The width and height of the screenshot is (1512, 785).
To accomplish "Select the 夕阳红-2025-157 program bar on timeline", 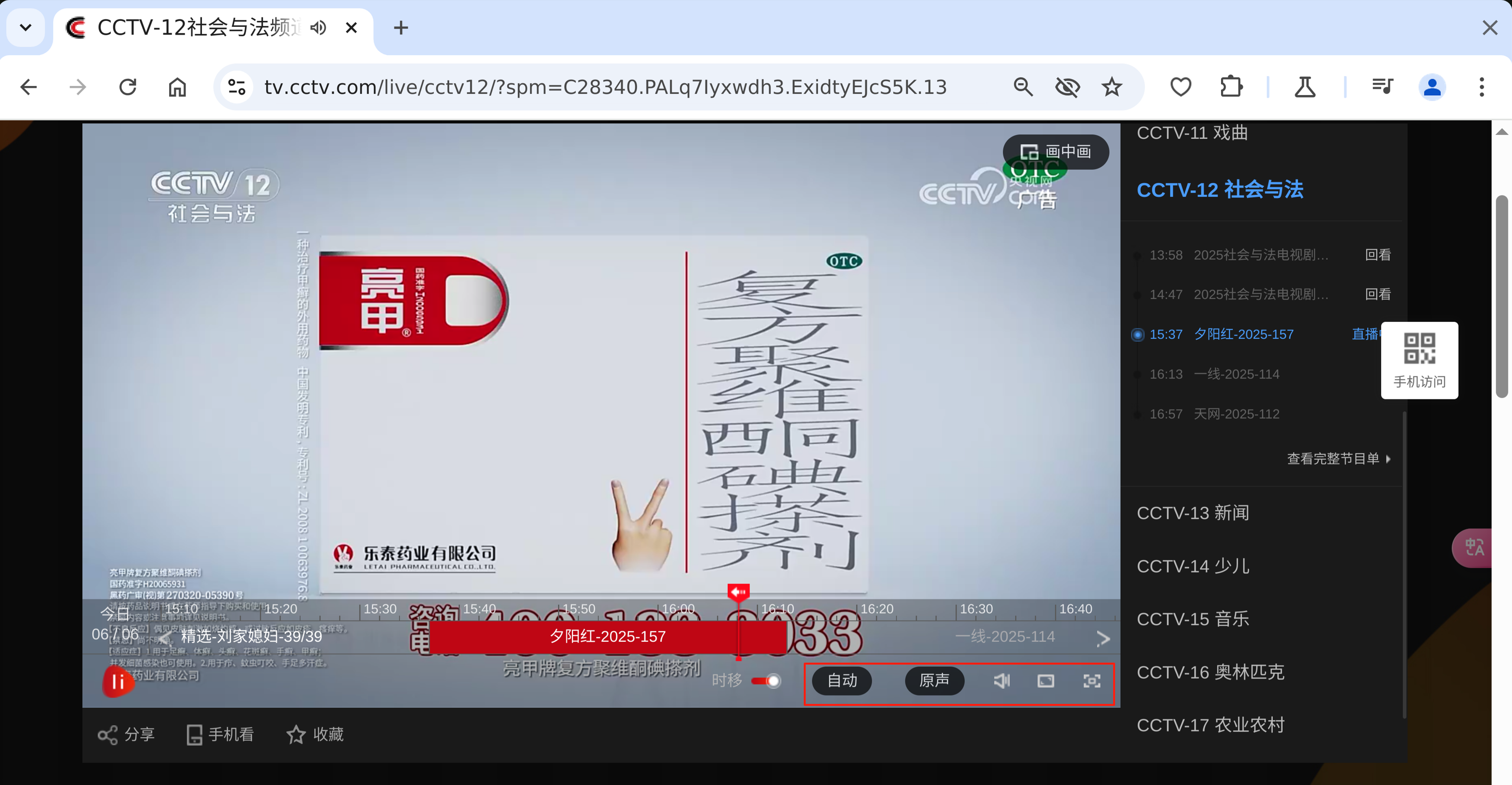I will click(x=607, y=637).
